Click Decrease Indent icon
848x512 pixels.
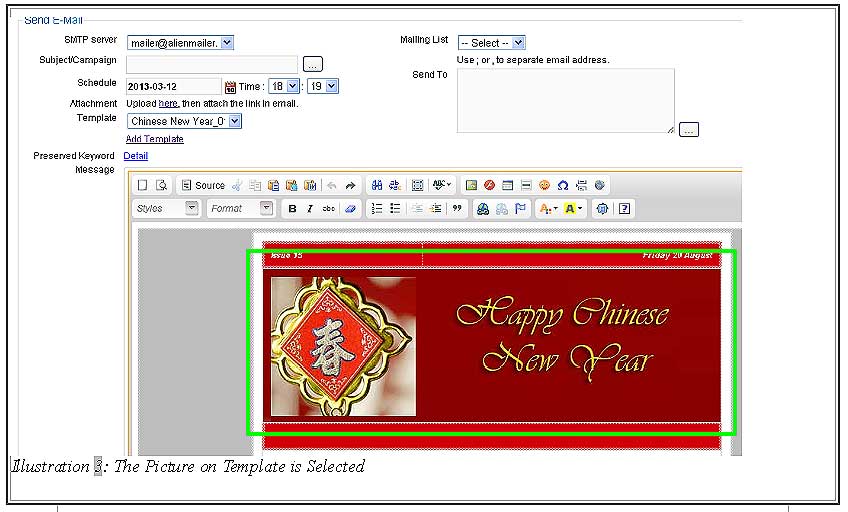417,209
